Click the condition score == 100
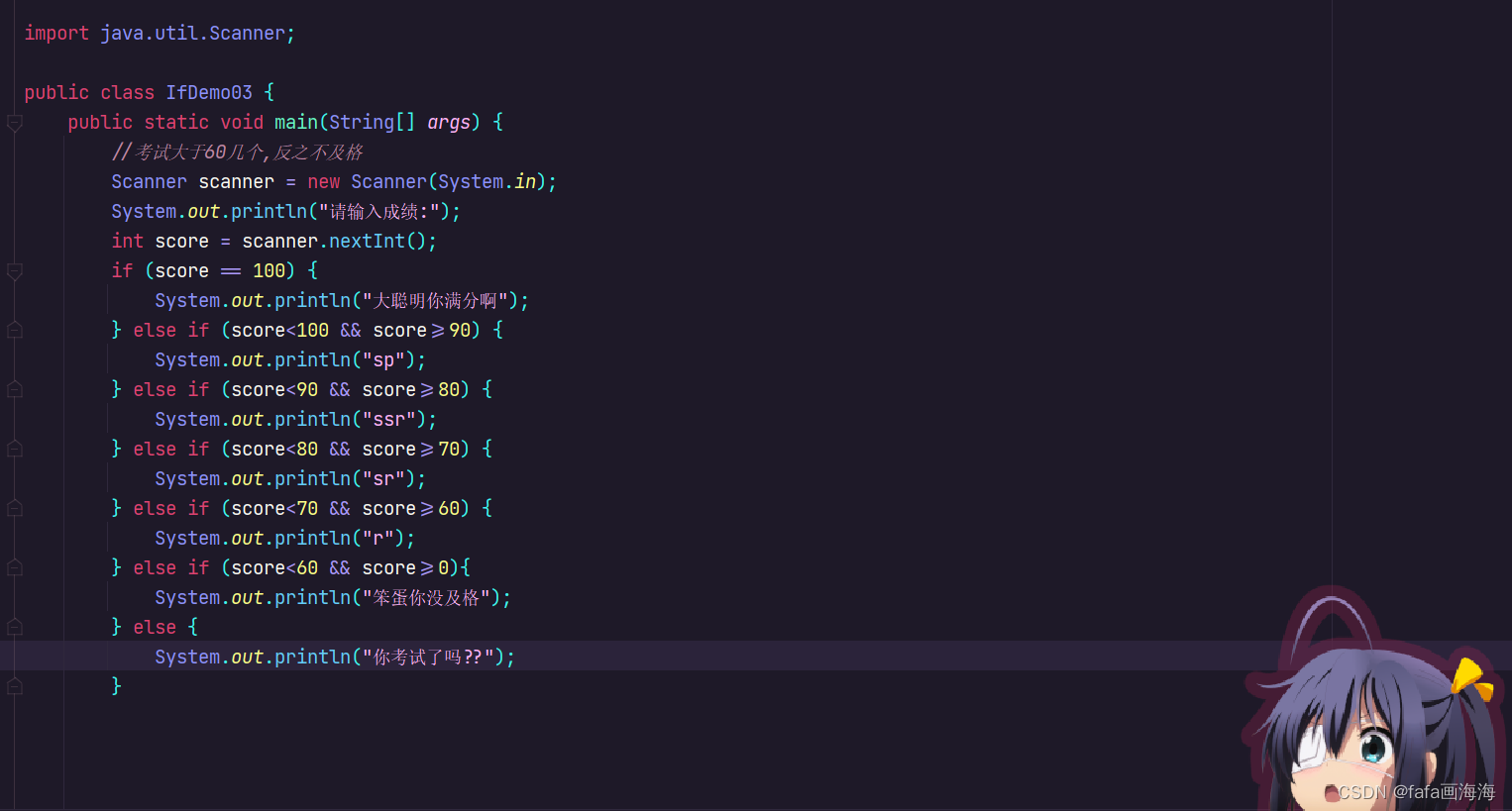This screenshot has width=1512, height=811. (x=227, y=270)
